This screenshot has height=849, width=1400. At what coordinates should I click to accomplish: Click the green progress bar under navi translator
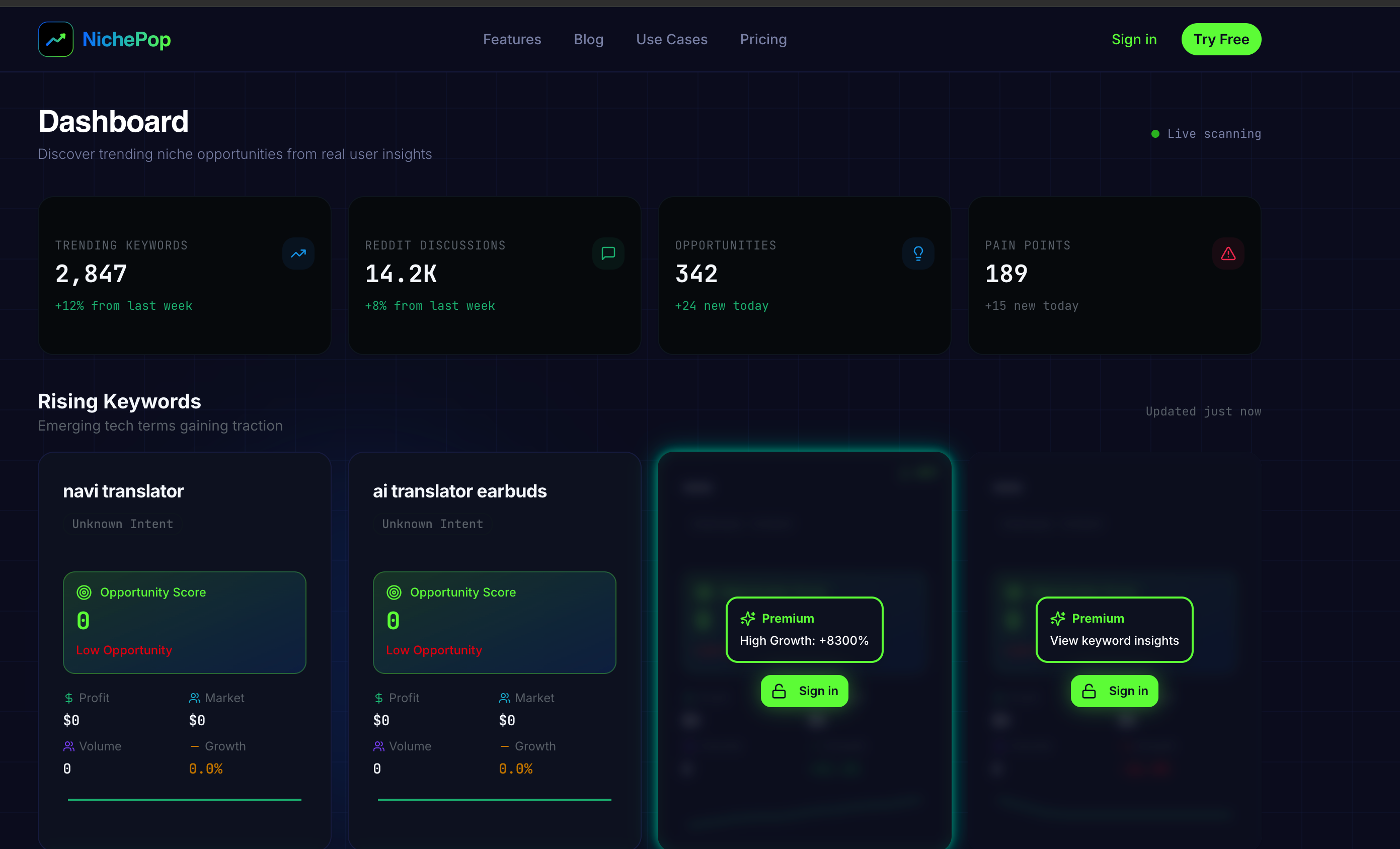tap(184, 799)
